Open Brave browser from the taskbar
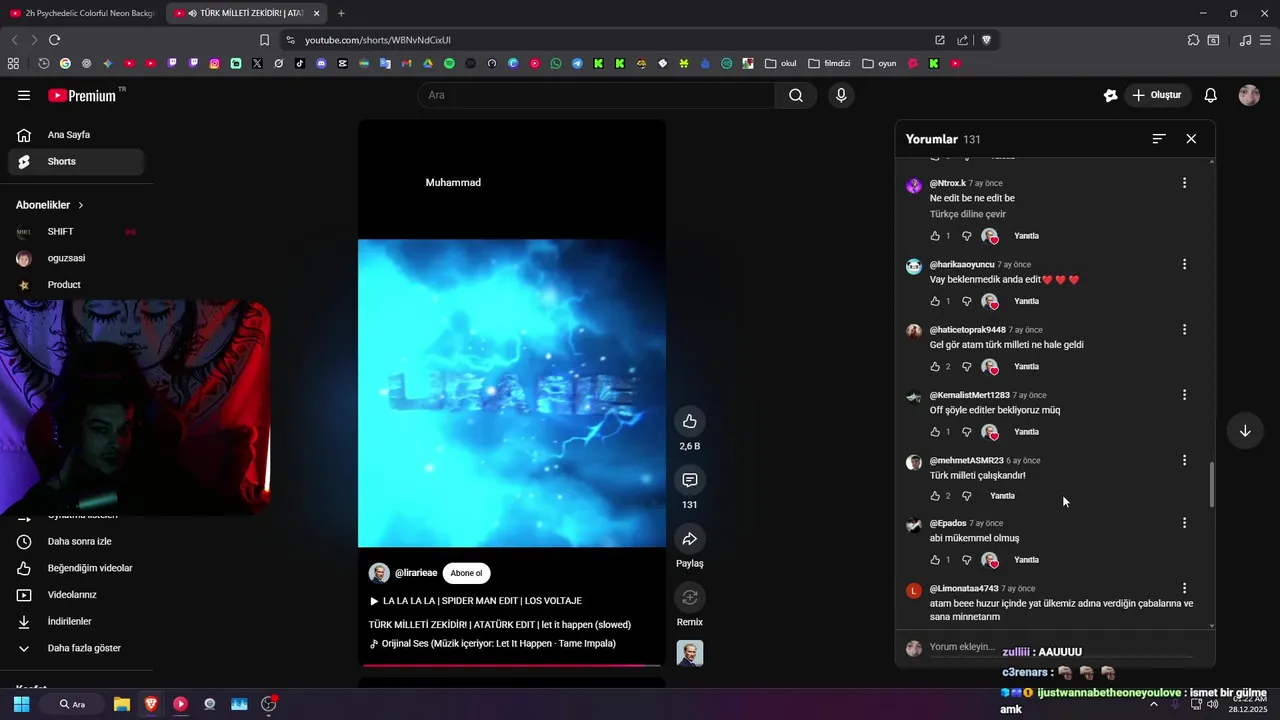The image size is (1280, 720). click(x=151, y=704)
